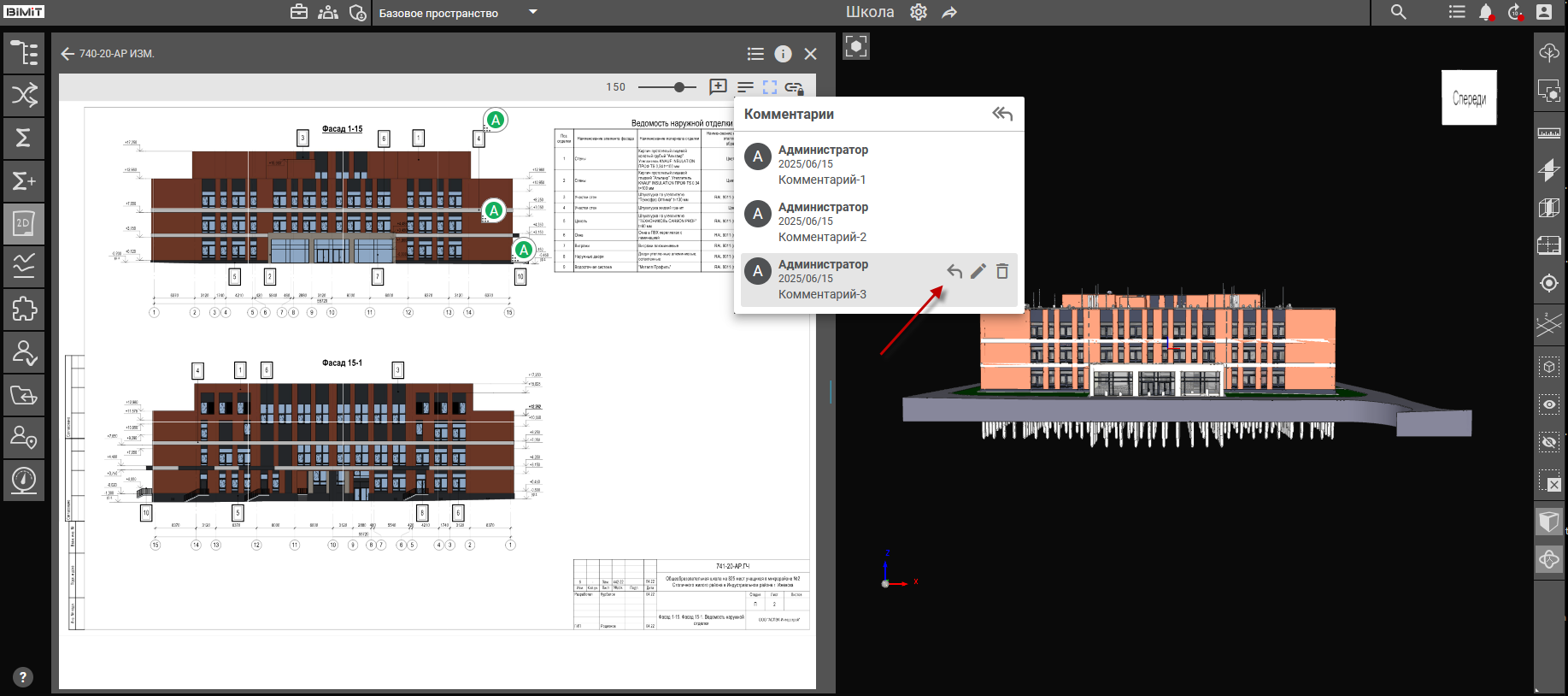Collapse the Комментарии panel with double arrow
1568x696 pixels.
point(1002,114)
